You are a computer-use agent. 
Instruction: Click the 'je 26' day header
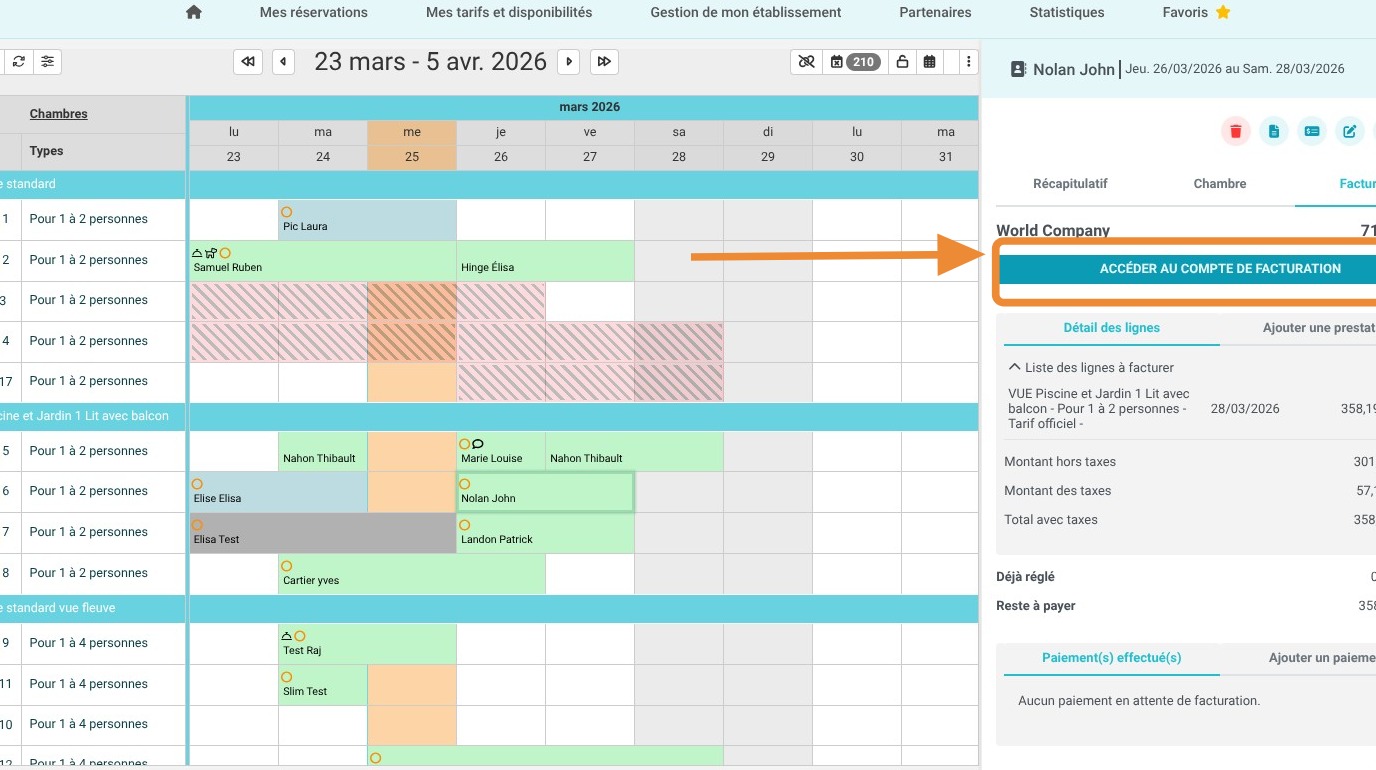point(501,145)
